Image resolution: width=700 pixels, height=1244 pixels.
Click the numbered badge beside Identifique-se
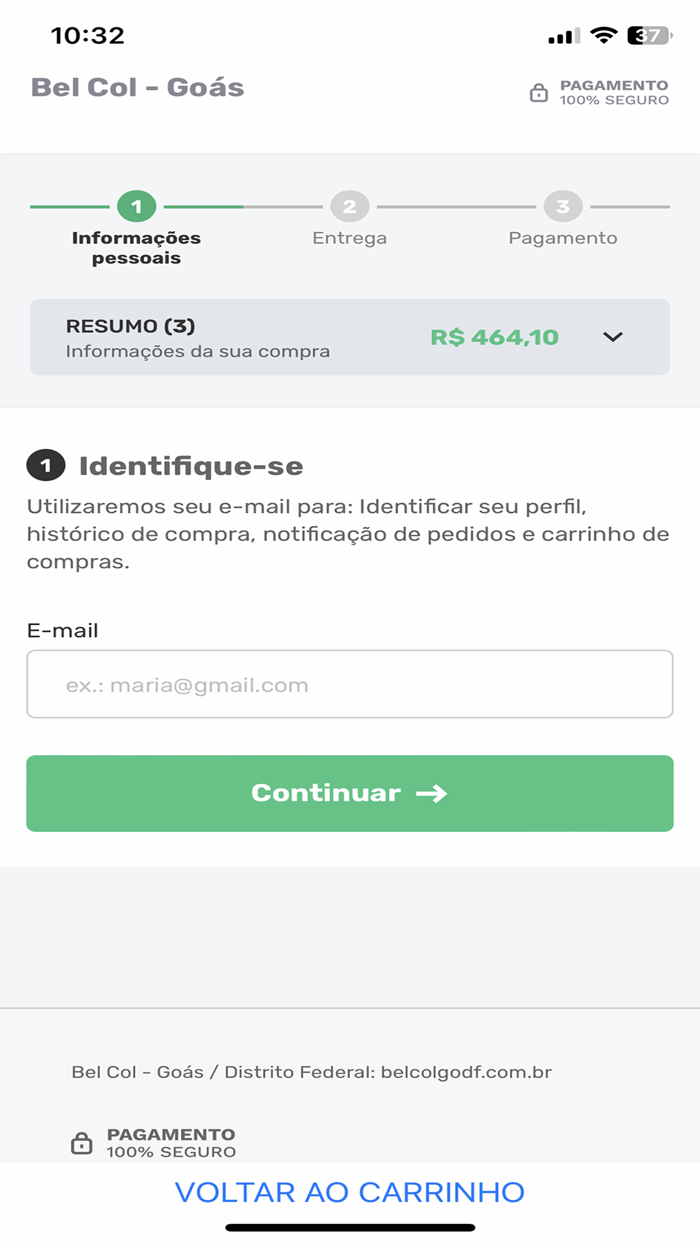41,463
